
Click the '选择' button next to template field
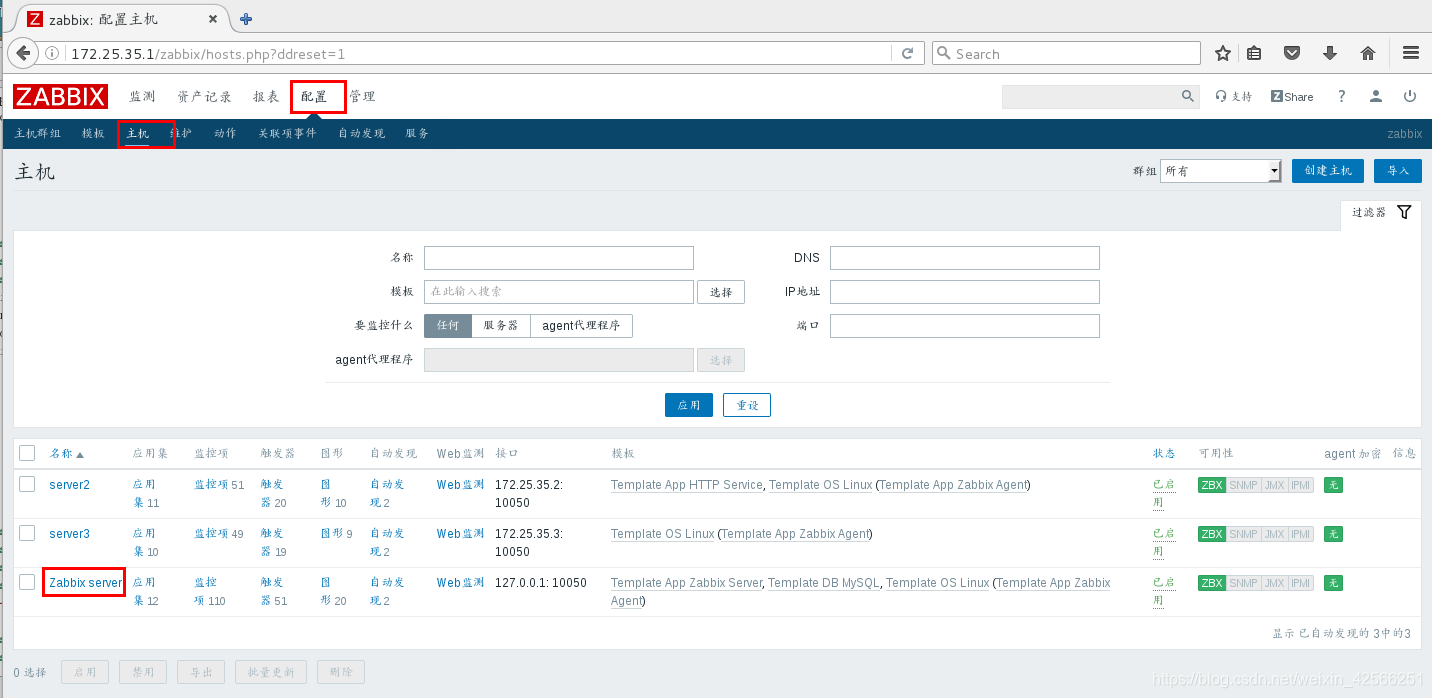pos(721,292)
